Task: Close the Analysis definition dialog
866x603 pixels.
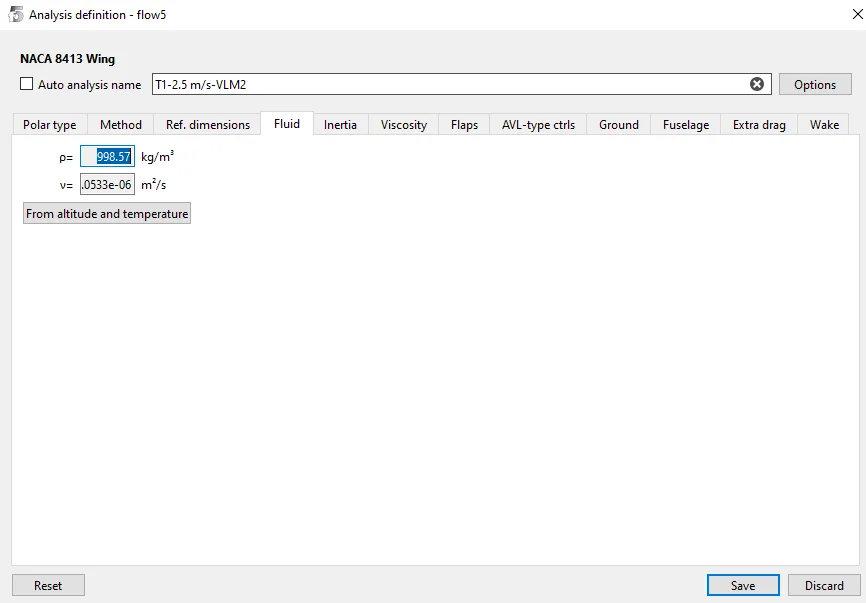Action: coord(857,14)
